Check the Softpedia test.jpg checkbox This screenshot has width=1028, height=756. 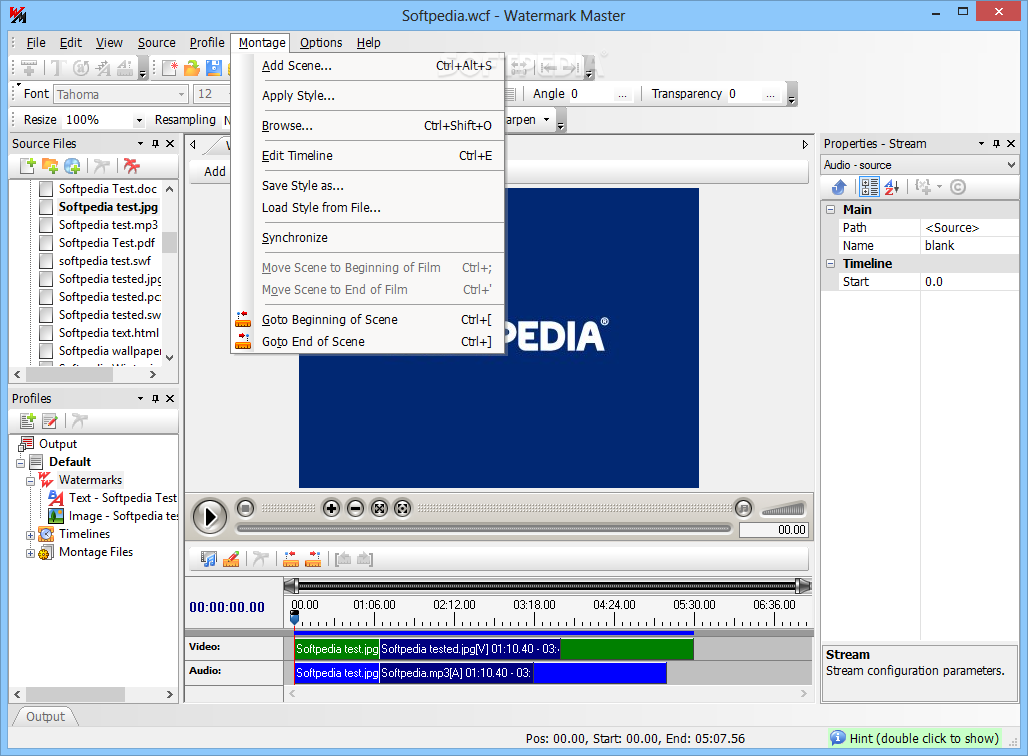pos(46,207)
